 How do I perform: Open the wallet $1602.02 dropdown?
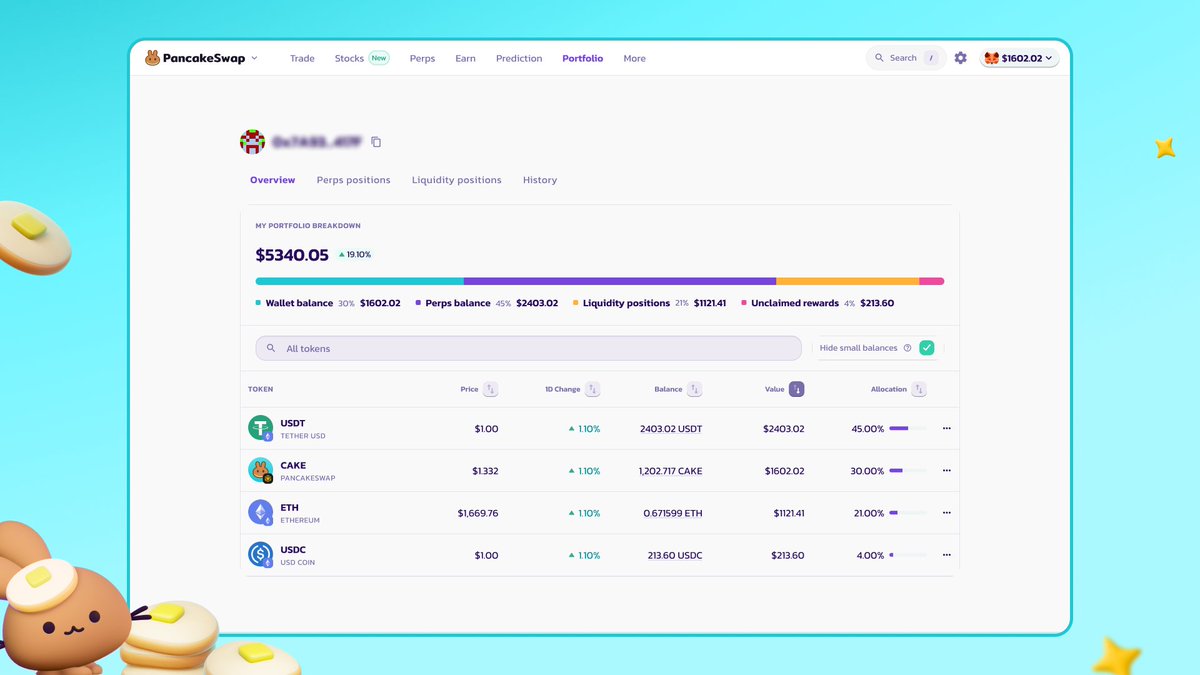click(x=1019, y=58)
